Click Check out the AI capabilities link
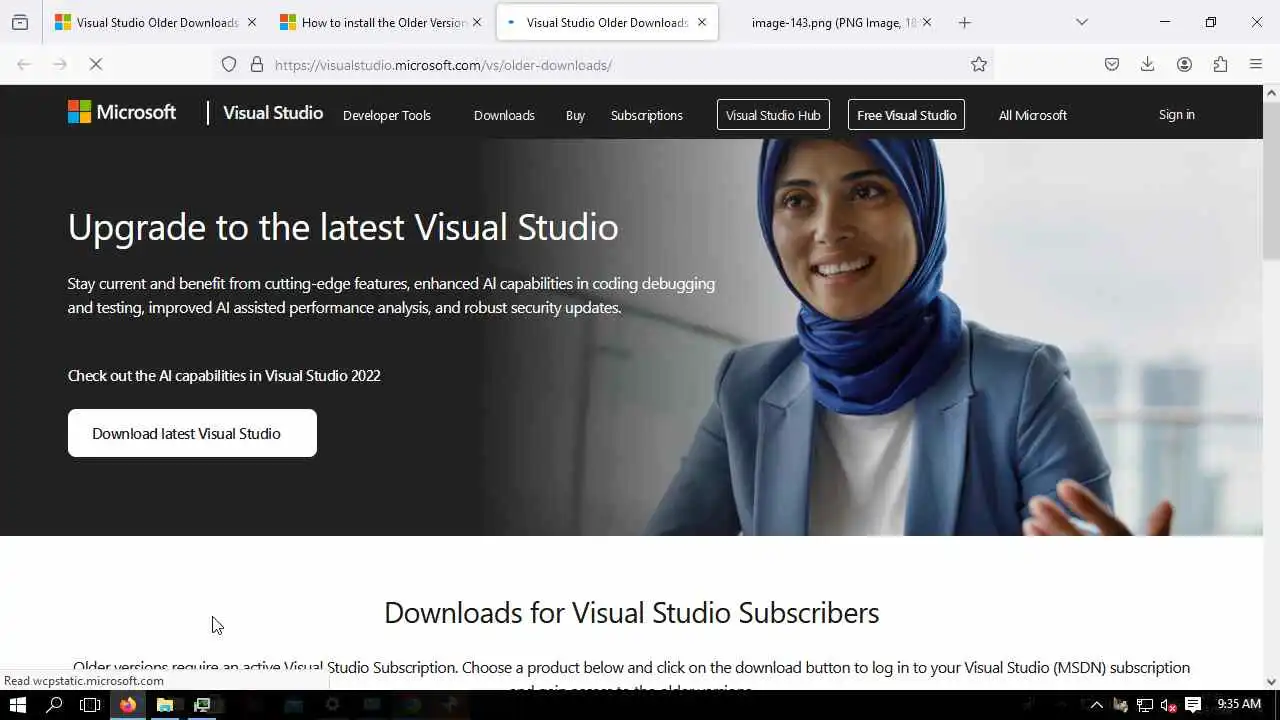 224,376
